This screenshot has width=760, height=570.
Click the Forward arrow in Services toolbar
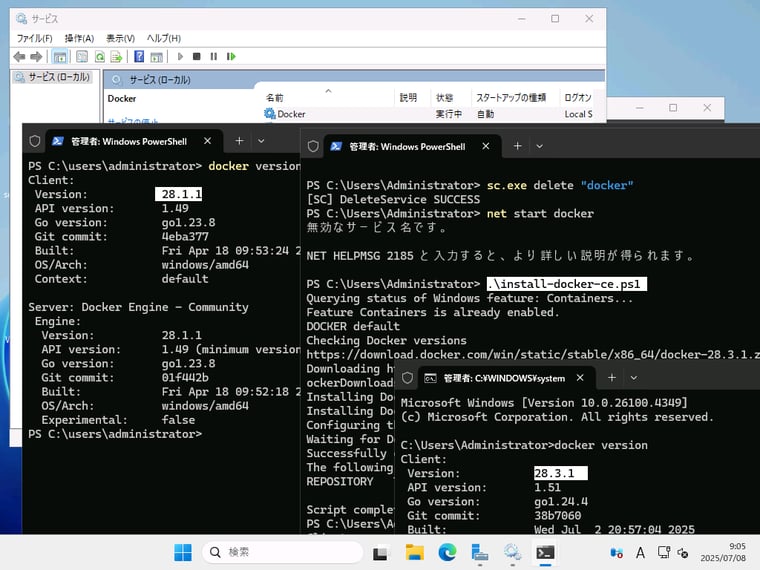click(x=36, y=57)
